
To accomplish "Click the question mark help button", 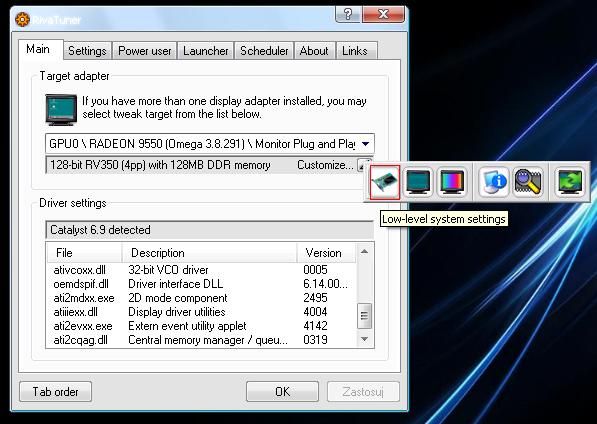I will (x=348, y=14).
